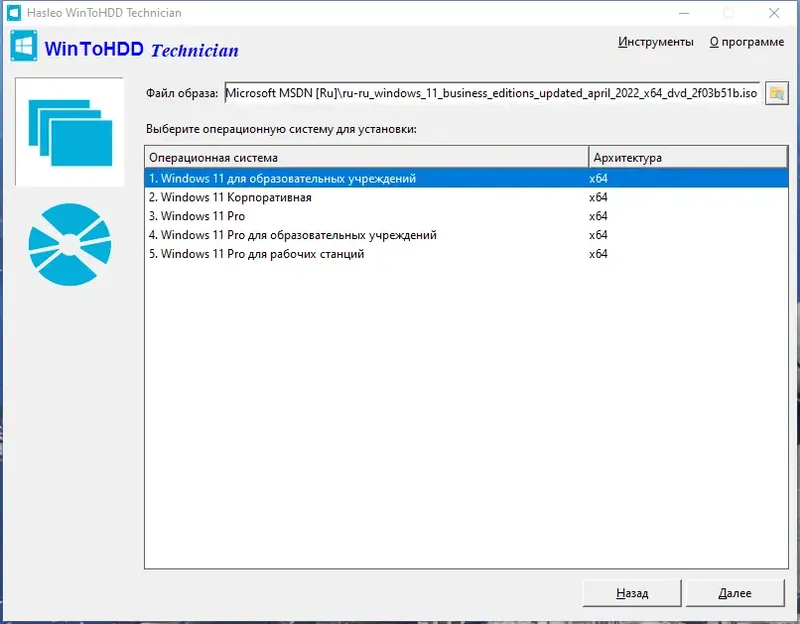Click the Архитектура column header

pyautogui.click(x=688, y=158)
